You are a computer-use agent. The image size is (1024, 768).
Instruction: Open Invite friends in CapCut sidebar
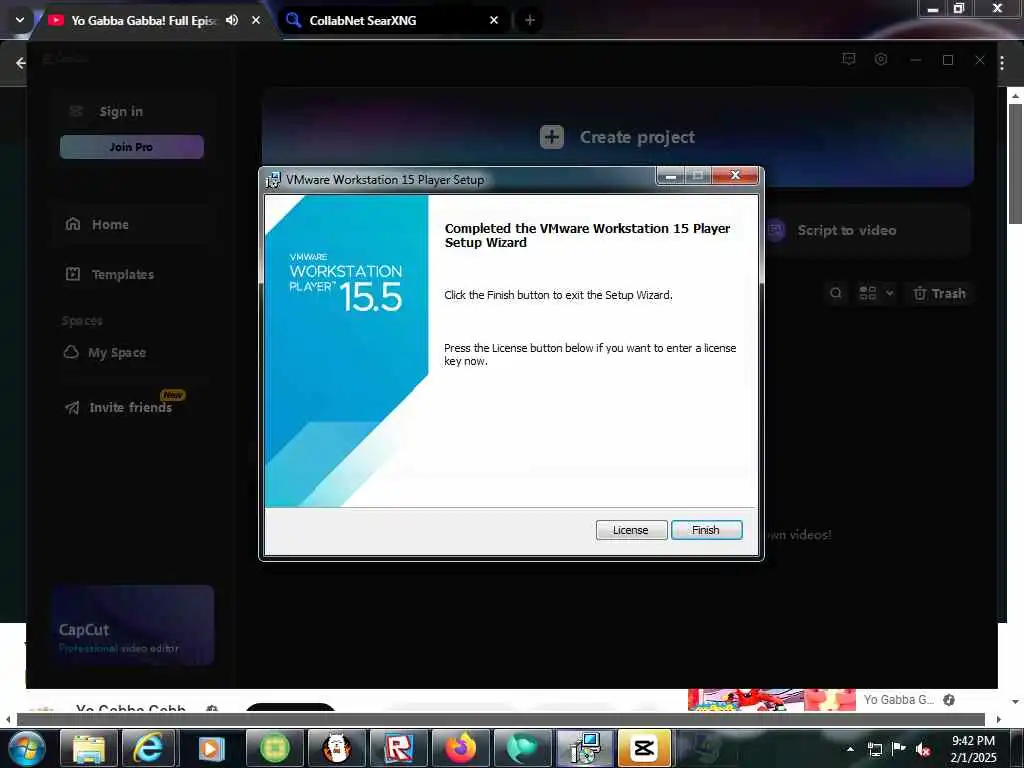click(x=130, y=408)
